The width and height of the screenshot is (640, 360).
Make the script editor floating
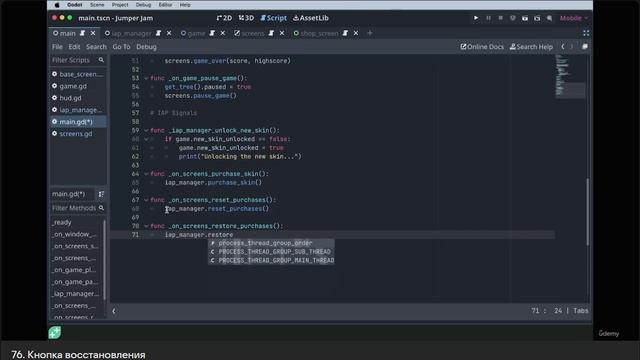(x=584, y=47)
